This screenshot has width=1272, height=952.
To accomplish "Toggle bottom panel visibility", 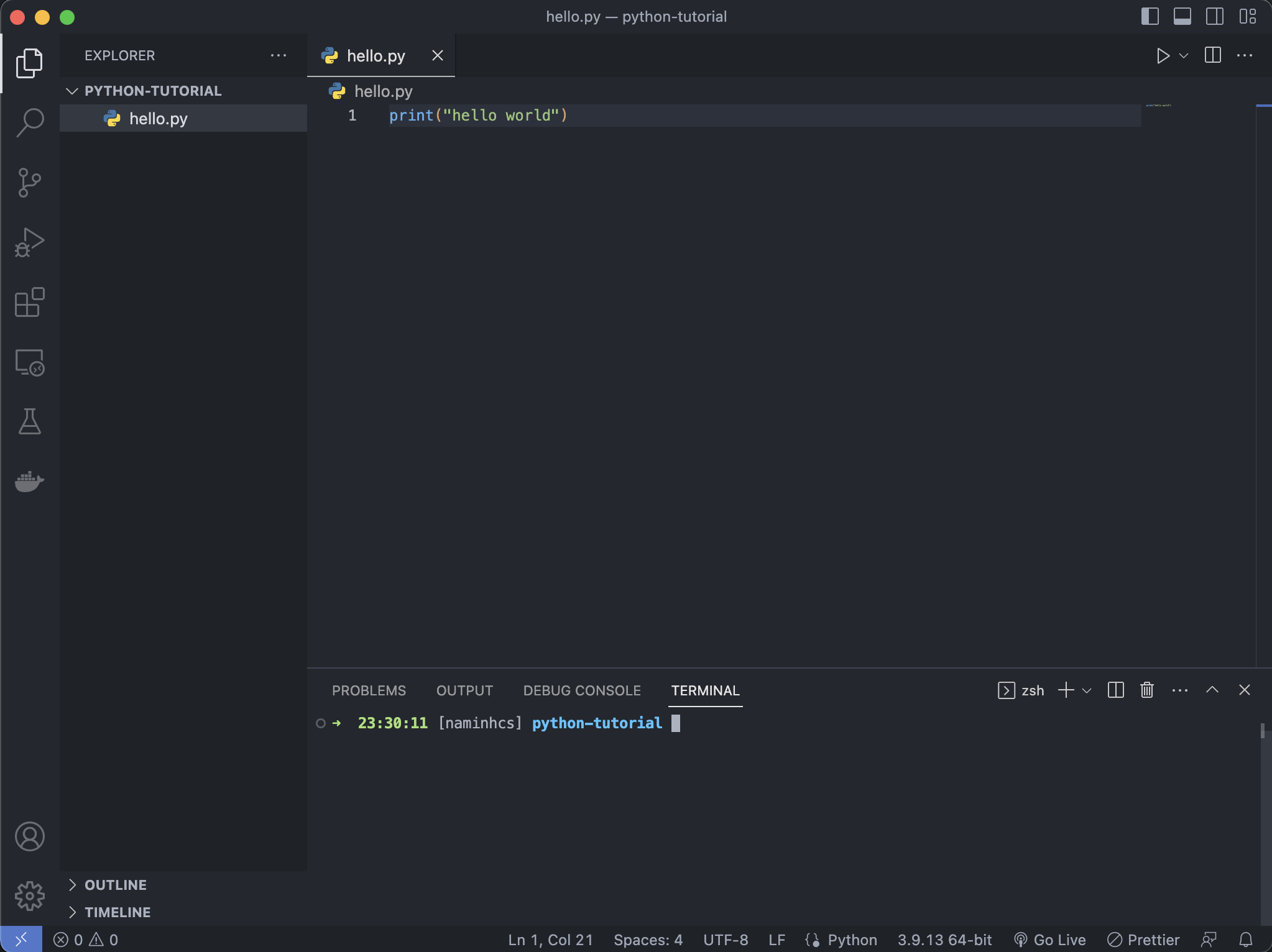I will (x=1182, y=16).
